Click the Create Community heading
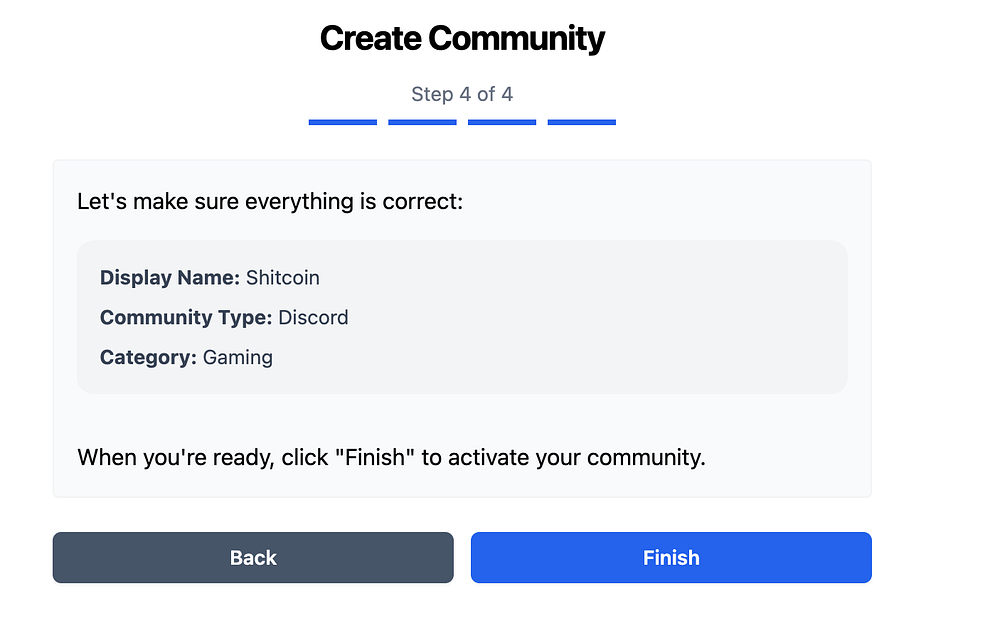 pos(462,39)
